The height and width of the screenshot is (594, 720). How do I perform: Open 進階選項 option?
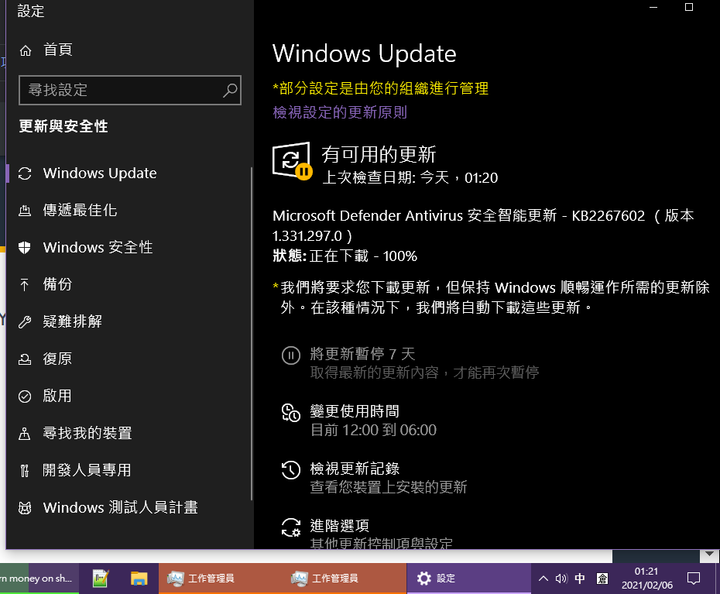pos(367,534)
